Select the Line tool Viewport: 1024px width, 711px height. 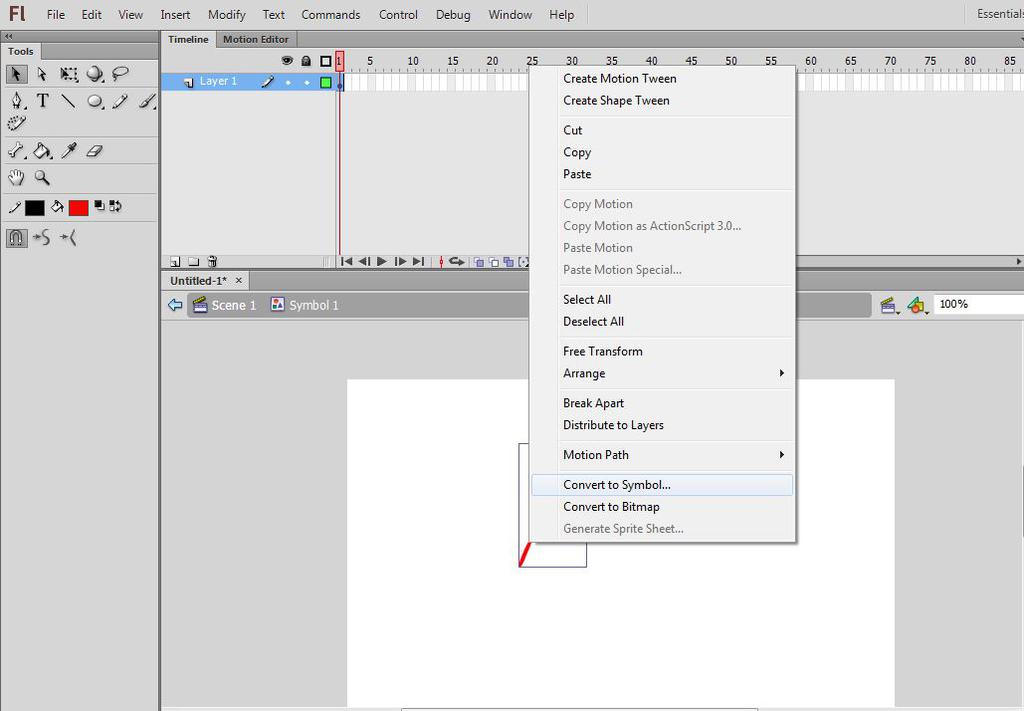point(68,101)
